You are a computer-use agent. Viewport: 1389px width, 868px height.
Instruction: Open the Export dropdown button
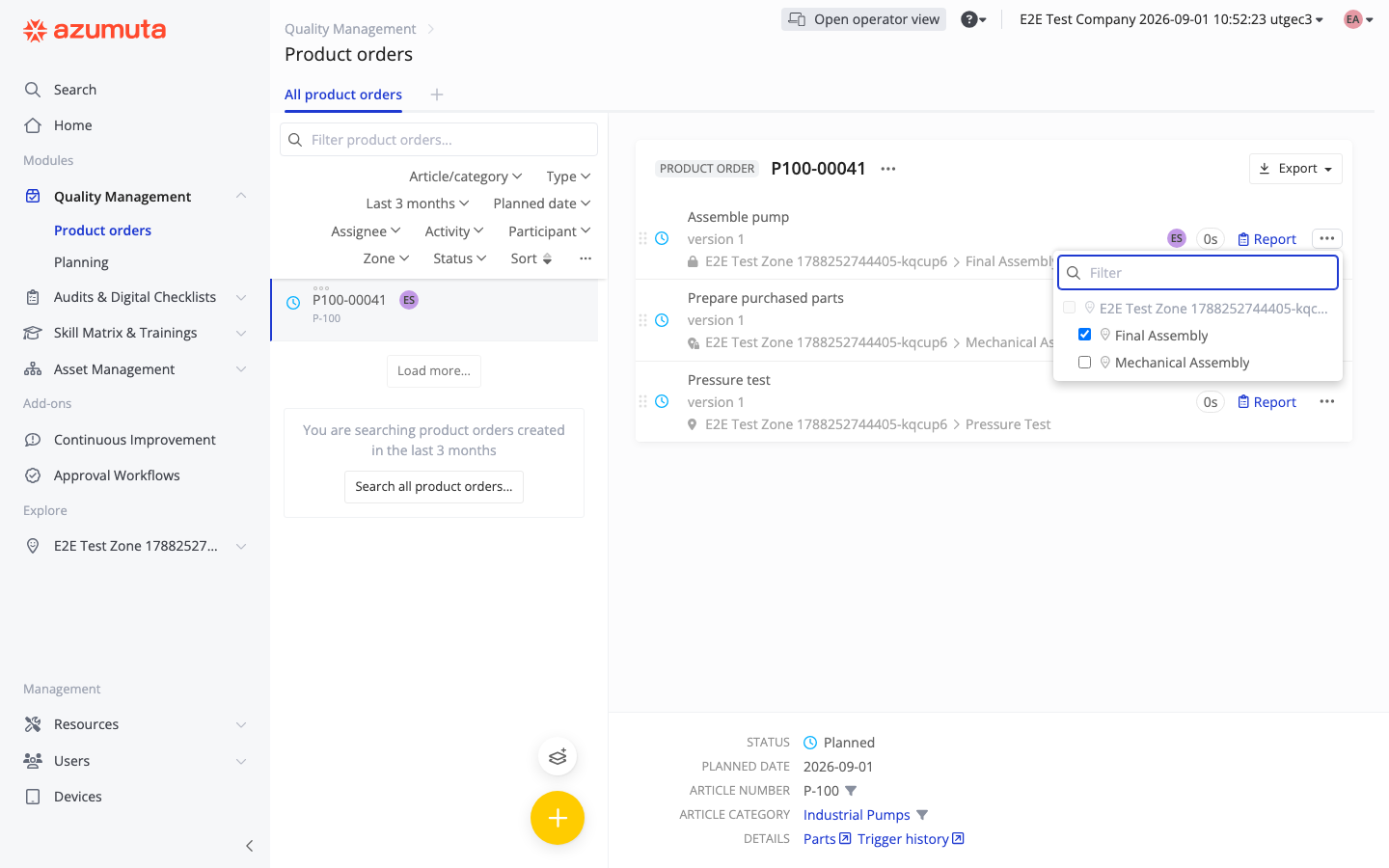(1295, 169)
